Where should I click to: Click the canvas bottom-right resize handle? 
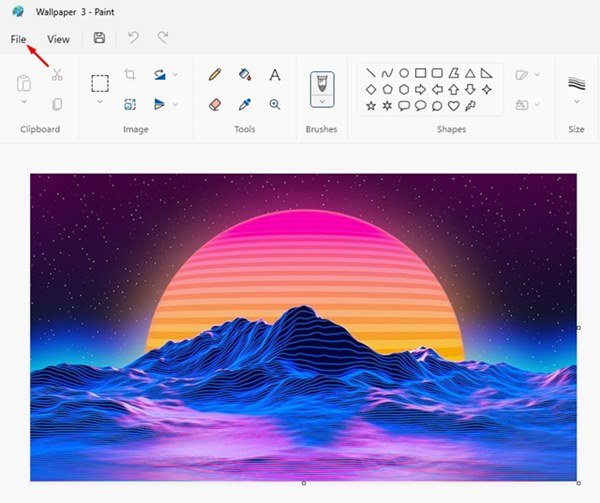point(579,483)
